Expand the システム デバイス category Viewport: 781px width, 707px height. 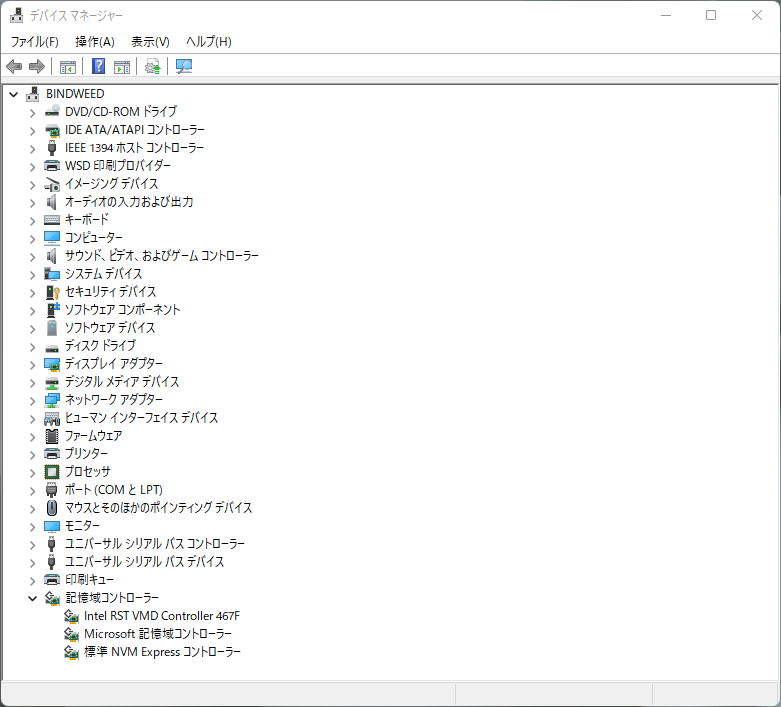coord(33,274)
